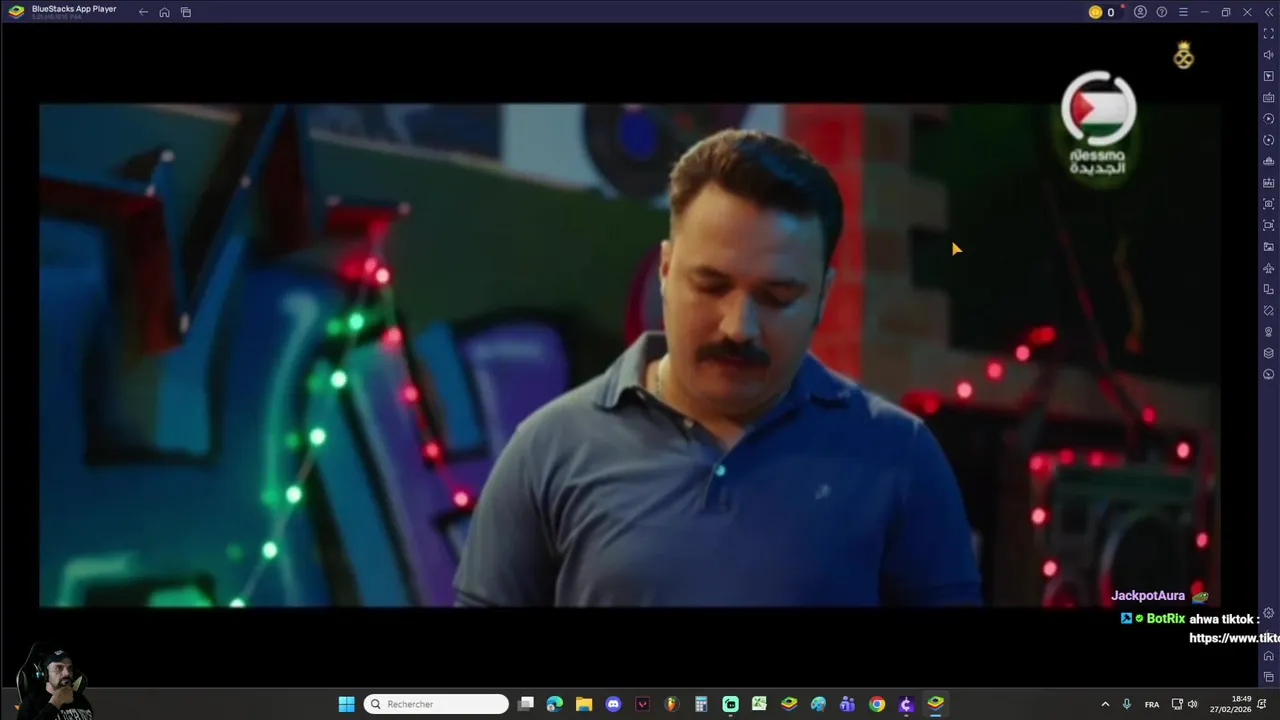Open FL Studio from the taskbar
Screen dimensions: 1280x720
(672, 704)
